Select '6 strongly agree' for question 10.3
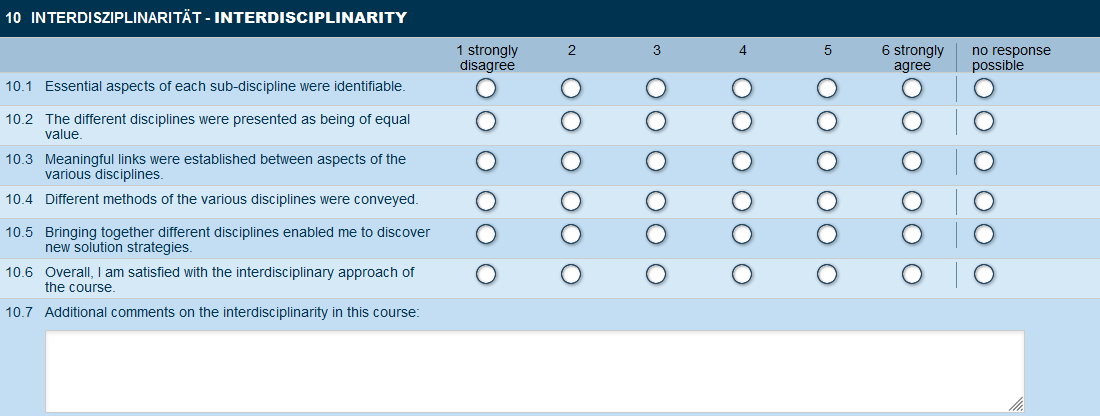 pyautogui.click(x=912, y=162)
